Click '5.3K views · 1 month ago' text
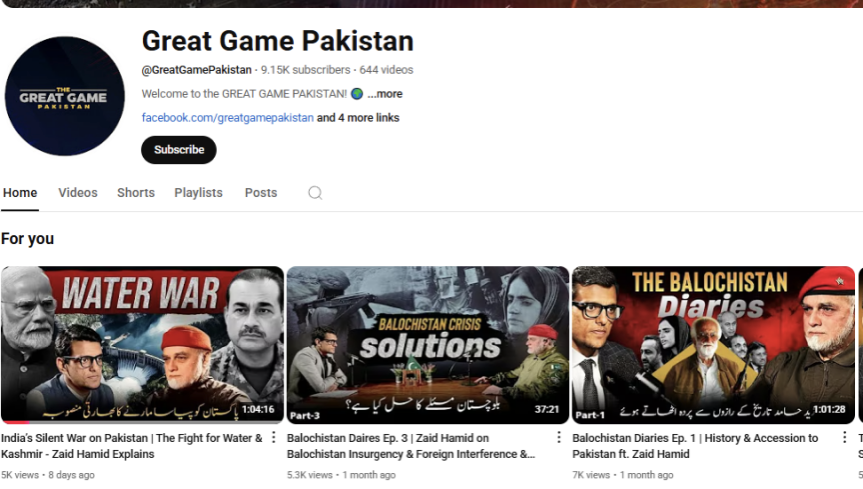Image resolution: width=863 pixels, height=489 pixels. coord(341,475)
